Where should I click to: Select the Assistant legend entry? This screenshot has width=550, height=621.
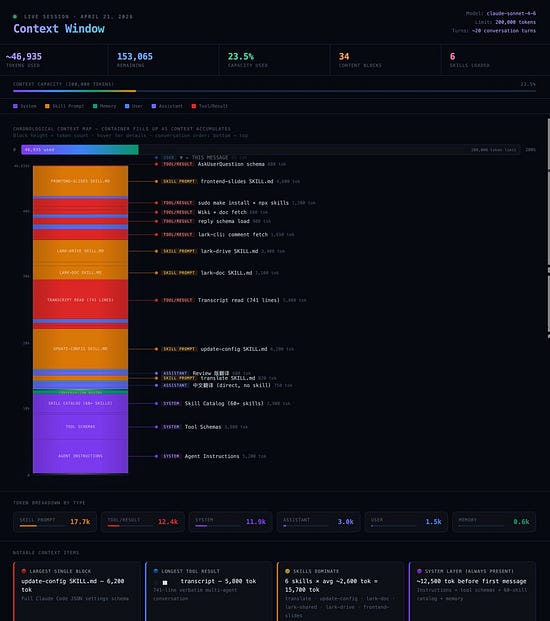pos(167,106)
